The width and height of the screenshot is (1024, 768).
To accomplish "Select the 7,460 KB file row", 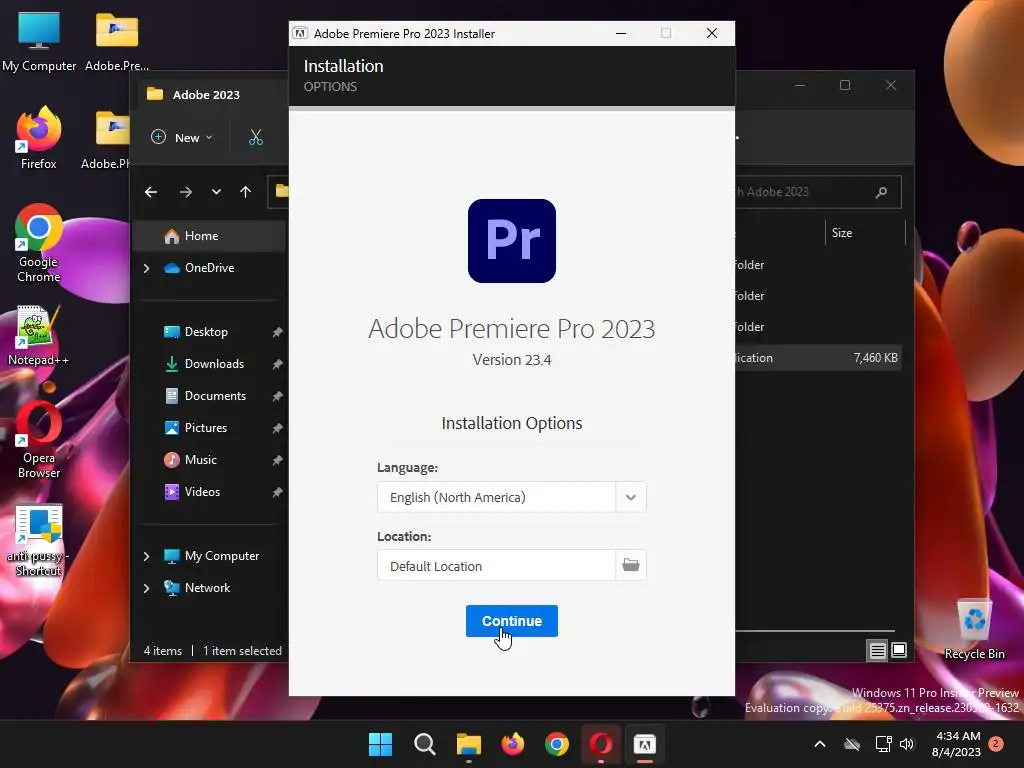I will [818, 358].
